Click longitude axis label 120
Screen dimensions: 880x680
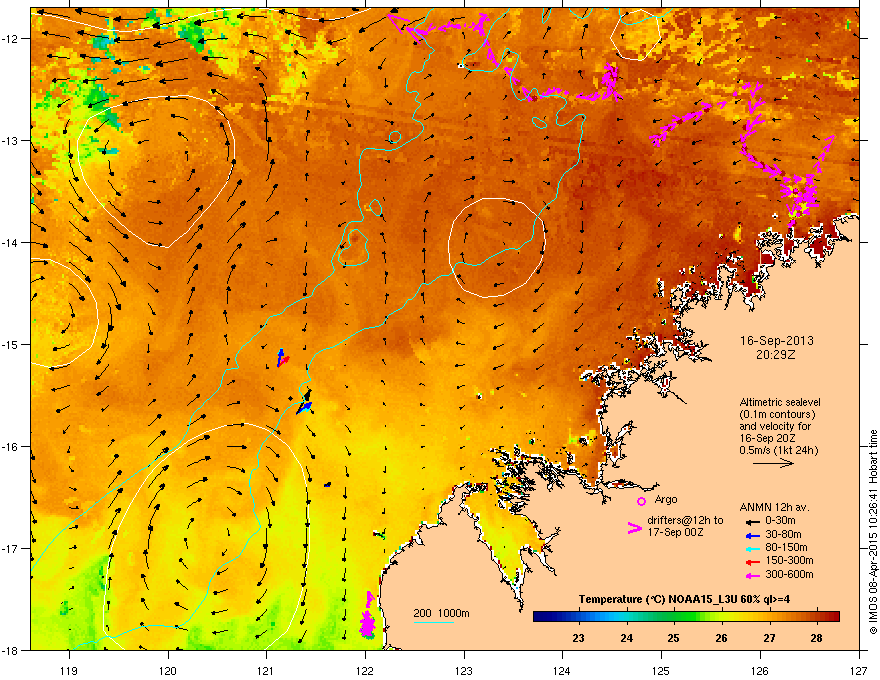pyautogui.click(x=168, y=670)
